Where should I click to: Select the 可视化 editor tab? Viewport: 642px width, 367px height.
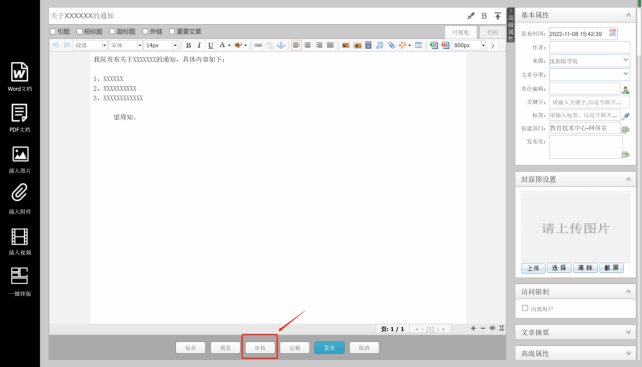point(461,32)
